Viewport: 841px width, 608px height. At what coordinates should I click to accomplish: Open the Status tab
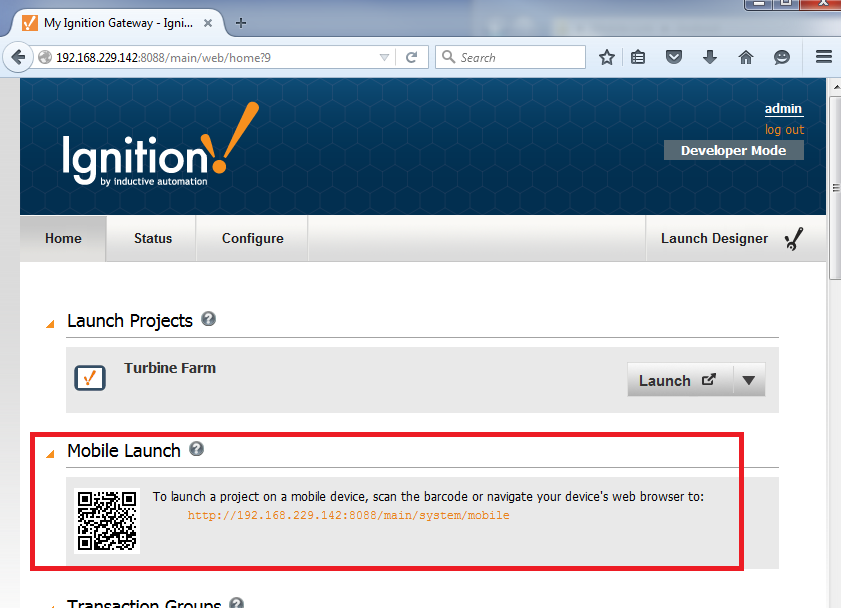[153, 239]
